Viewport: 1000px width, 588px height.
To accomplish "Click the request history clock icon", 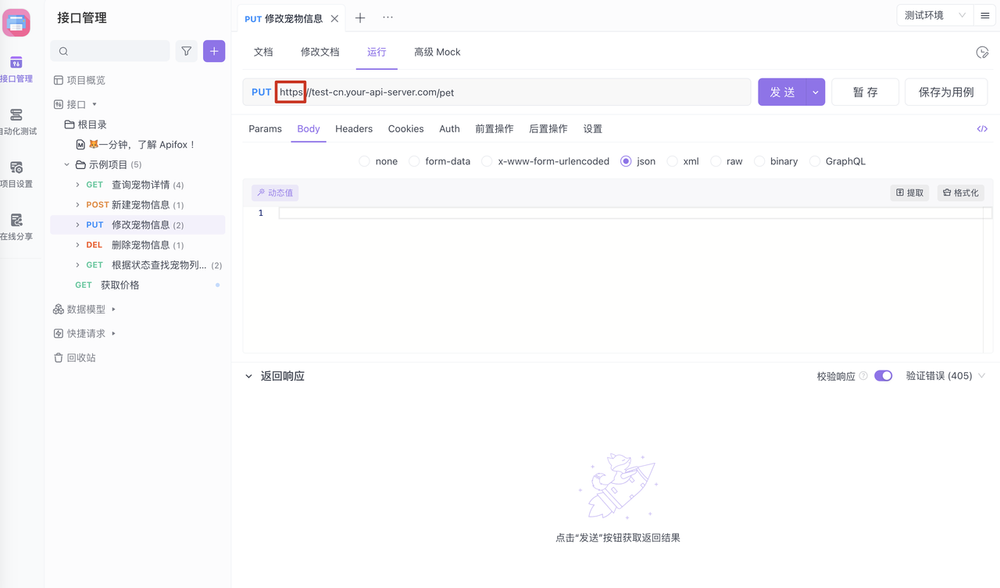I will coord(984,51).
